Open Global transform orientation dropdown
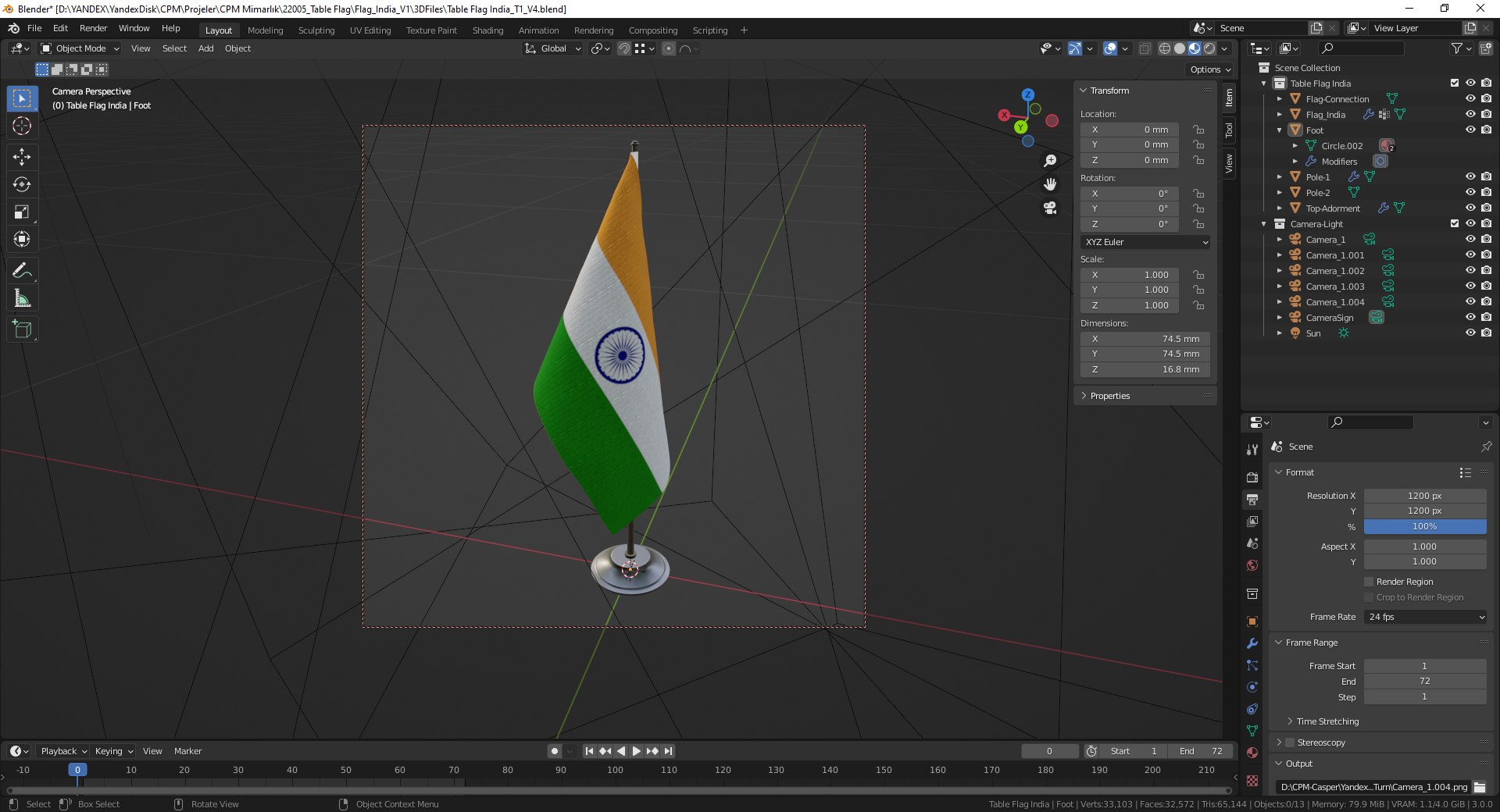This screenshot has width=1500, height=812. [553, 48]
